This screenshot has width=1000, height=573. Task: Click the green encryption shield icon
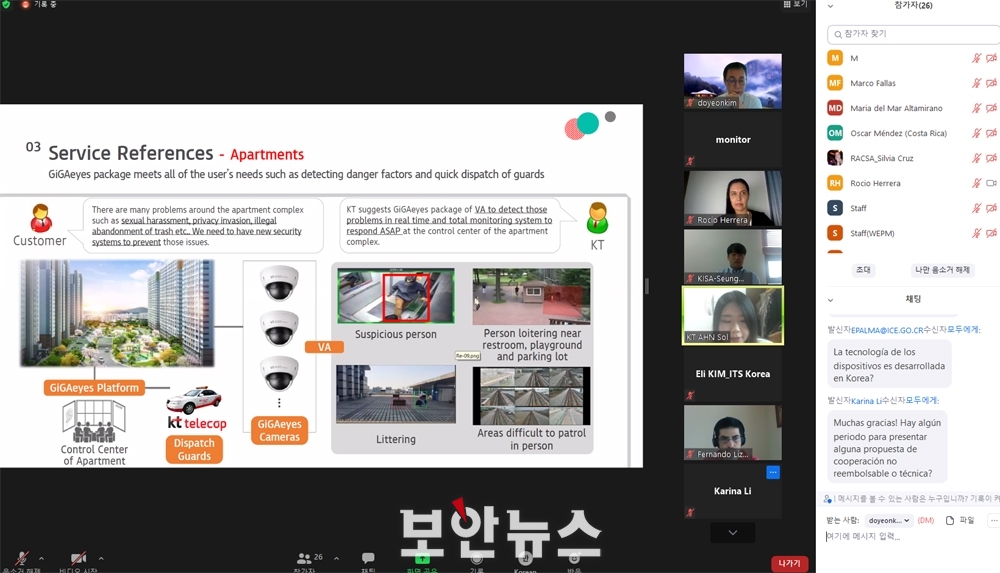coord(6,4)
